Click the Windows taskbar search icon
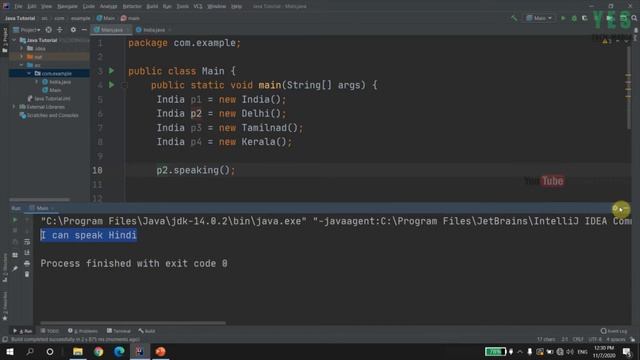The height and width of the screenshot is (360, 640). pos(30,351)
